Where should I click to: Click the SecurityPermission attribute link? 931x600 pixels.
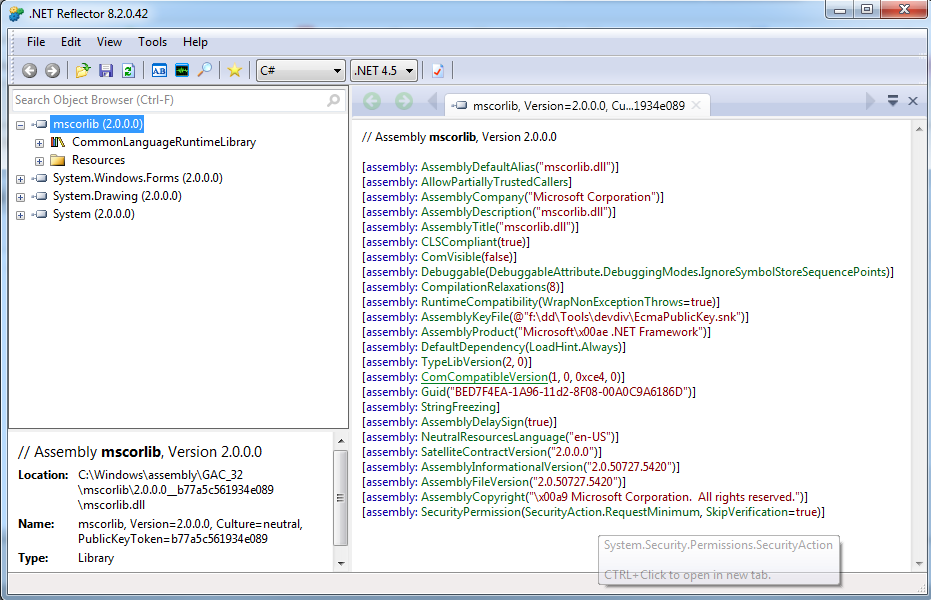(471, 512)
